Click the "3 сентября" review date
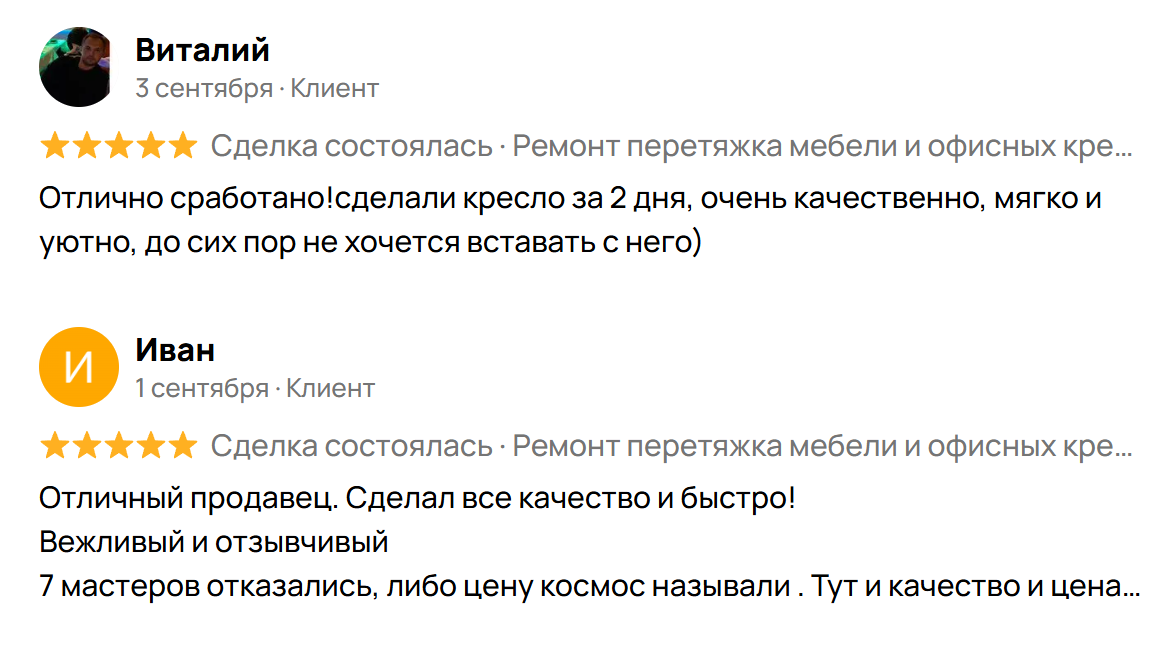Viewport: 1171px width, 658px height. tap(204, 88)
